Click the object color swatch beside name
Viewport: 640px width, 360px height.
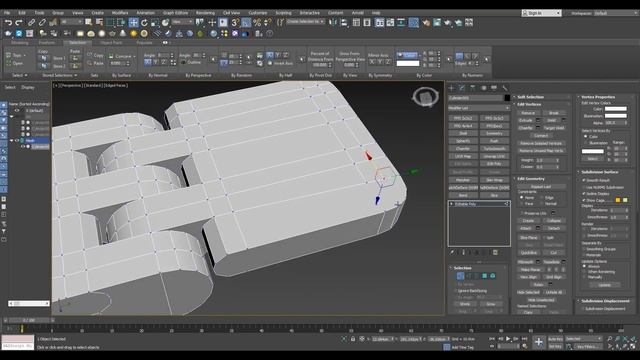pos(507,98)
